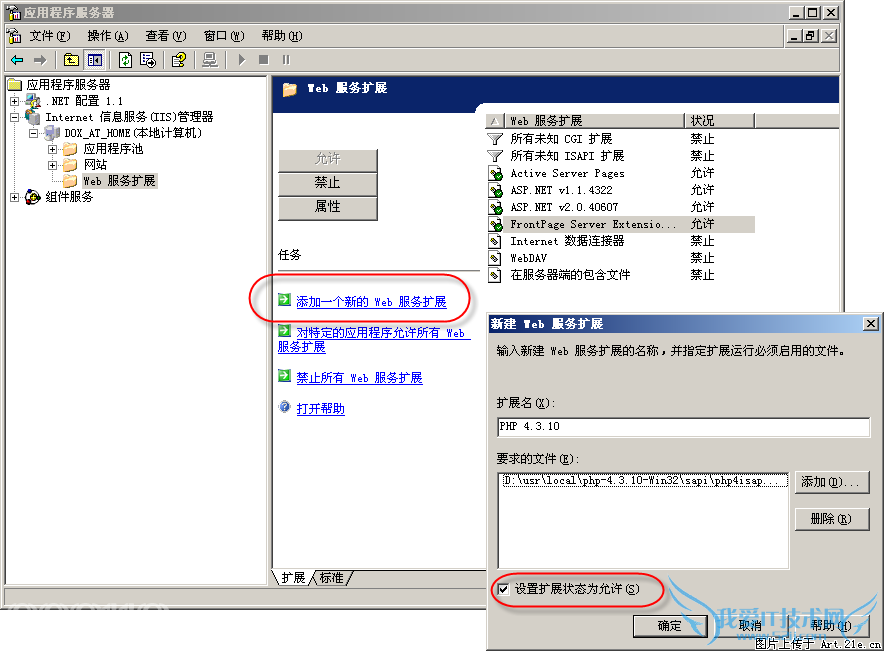Screen dimensions: 884x651
Task: Click the Back arrow toolbar icon
Action: pos(17,60)
